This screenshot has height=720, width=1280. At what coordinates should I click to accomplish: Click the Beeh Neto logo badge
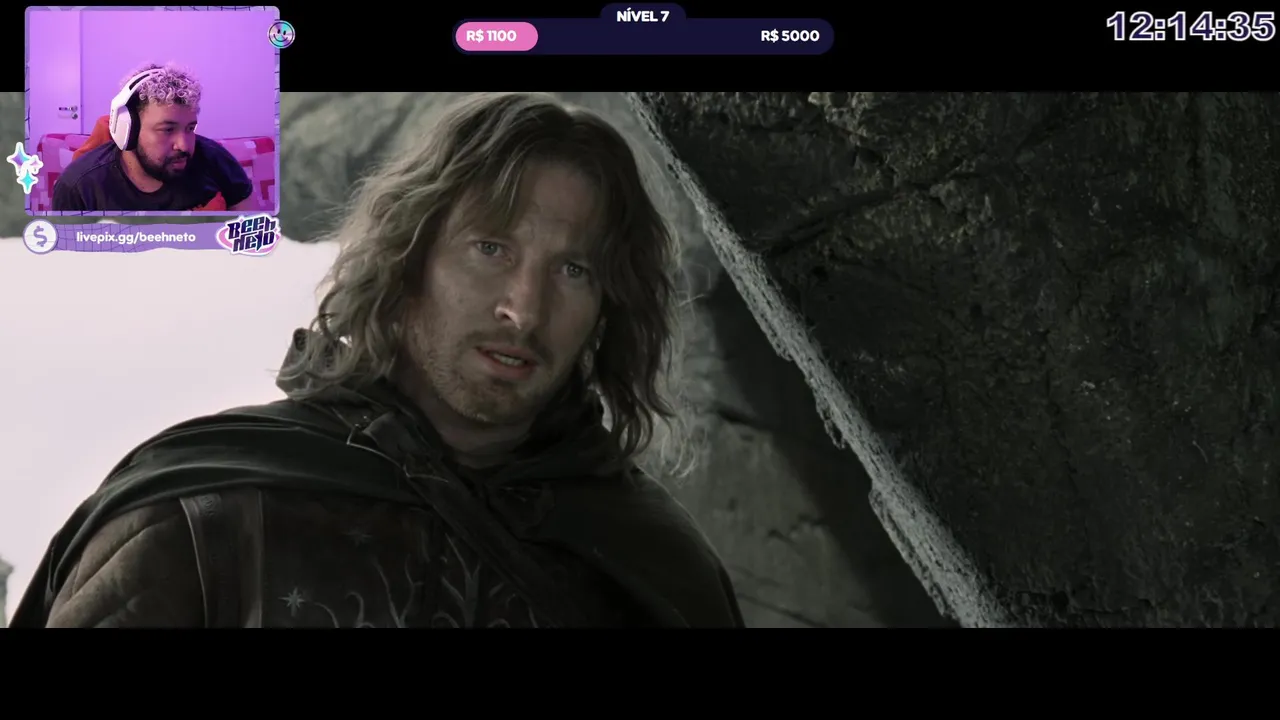pyautogui.click(x=250, y=235)
